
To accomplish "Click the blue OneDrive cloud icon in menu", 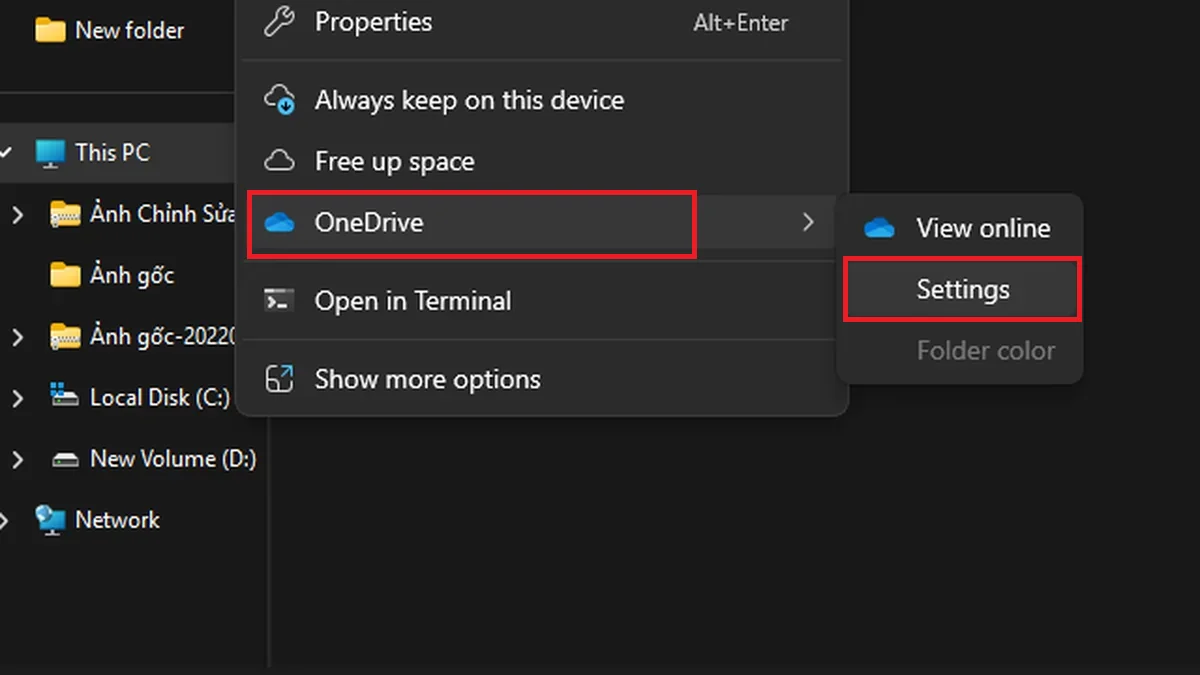I will (279, 223).
